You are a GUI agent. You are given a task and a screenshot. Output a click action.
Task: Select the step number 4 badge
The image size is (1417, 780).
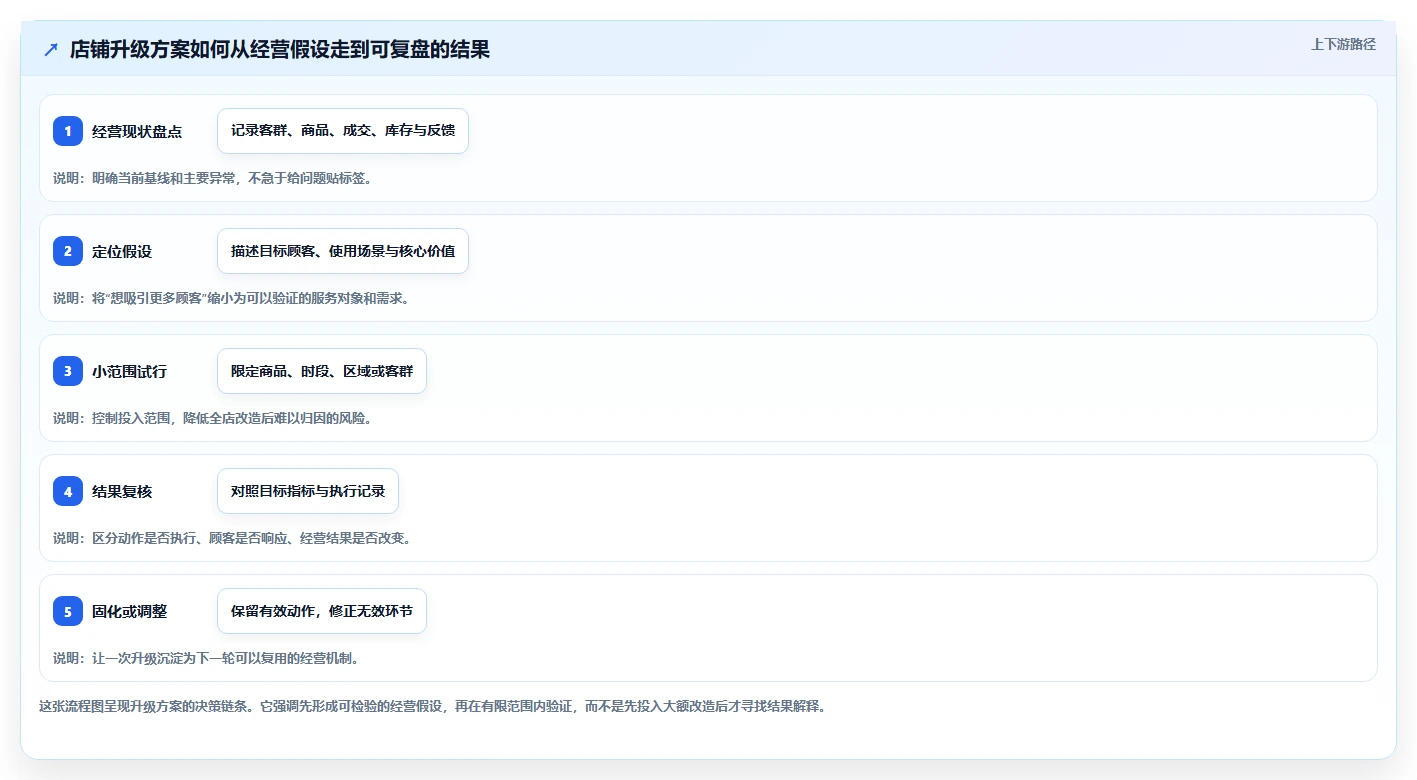click(68, 491)
